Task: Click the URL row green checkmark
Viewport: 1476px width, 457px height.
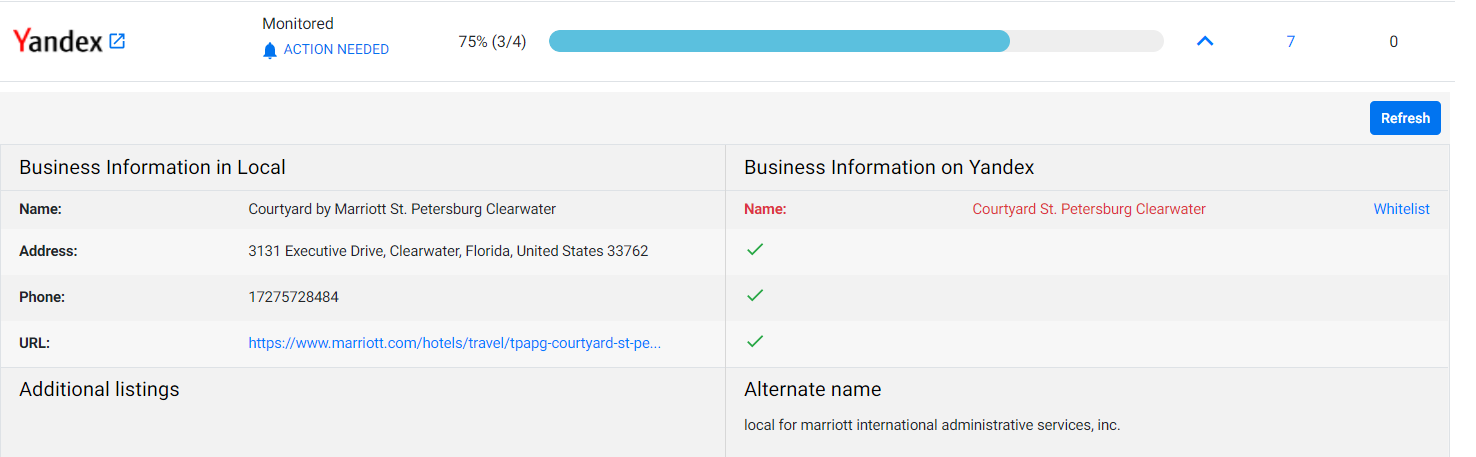Action: pos(755,341)
